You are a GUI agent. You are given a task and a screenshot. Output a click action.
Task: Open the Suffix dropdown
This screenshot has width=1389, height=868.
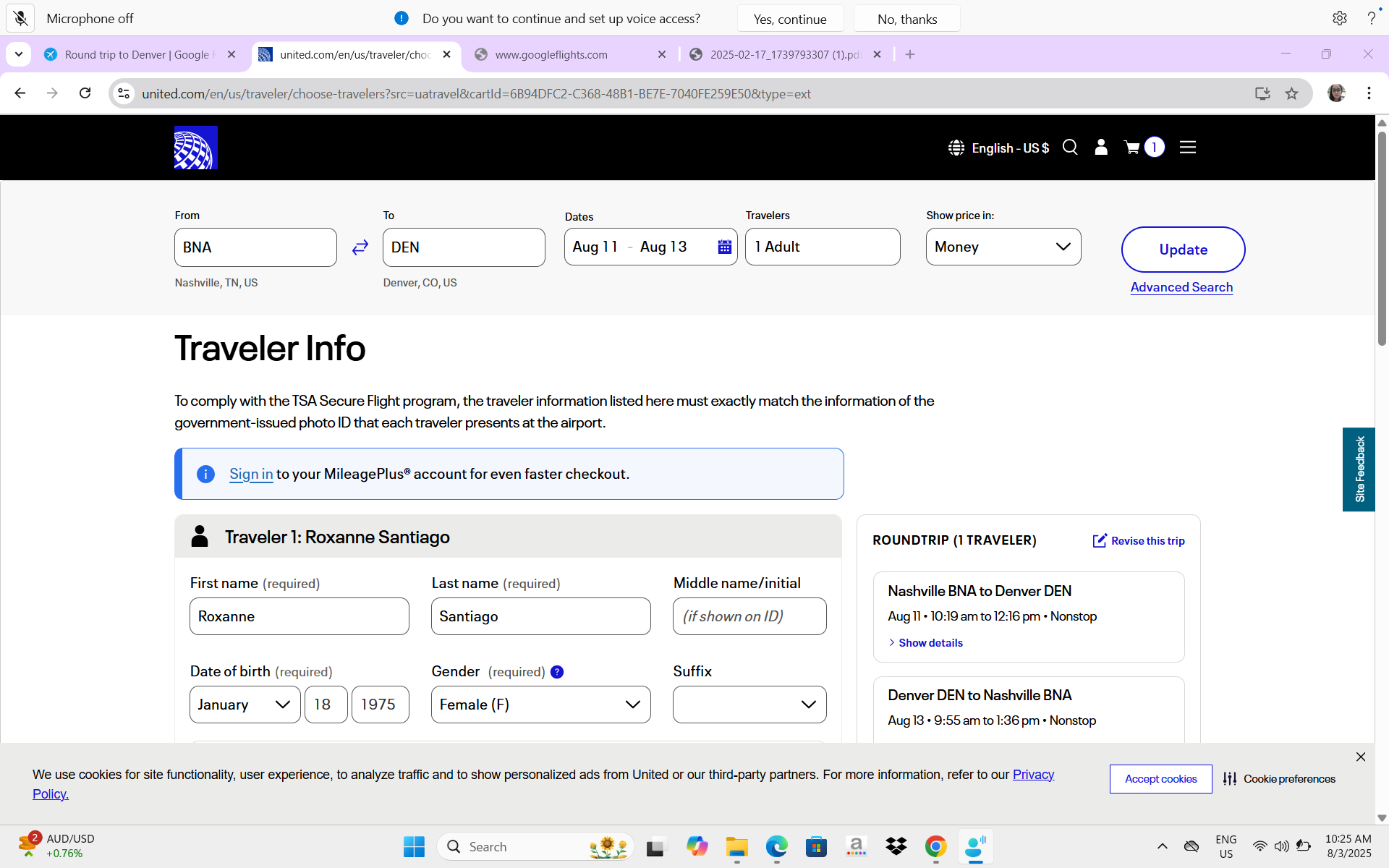tap(749, 705)
